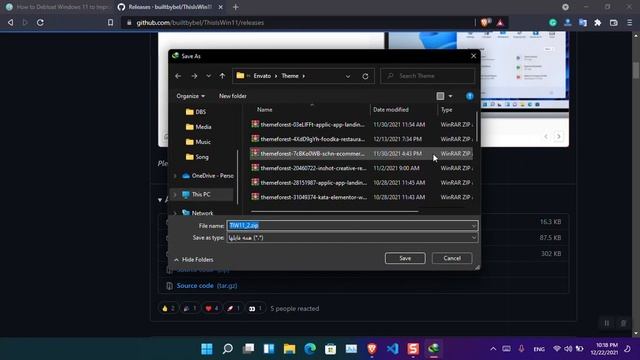Click Back arrow in Save As dialog
The height and width of the screenshot is (360, 640).
pyautogui.click(x=178, y=76)
